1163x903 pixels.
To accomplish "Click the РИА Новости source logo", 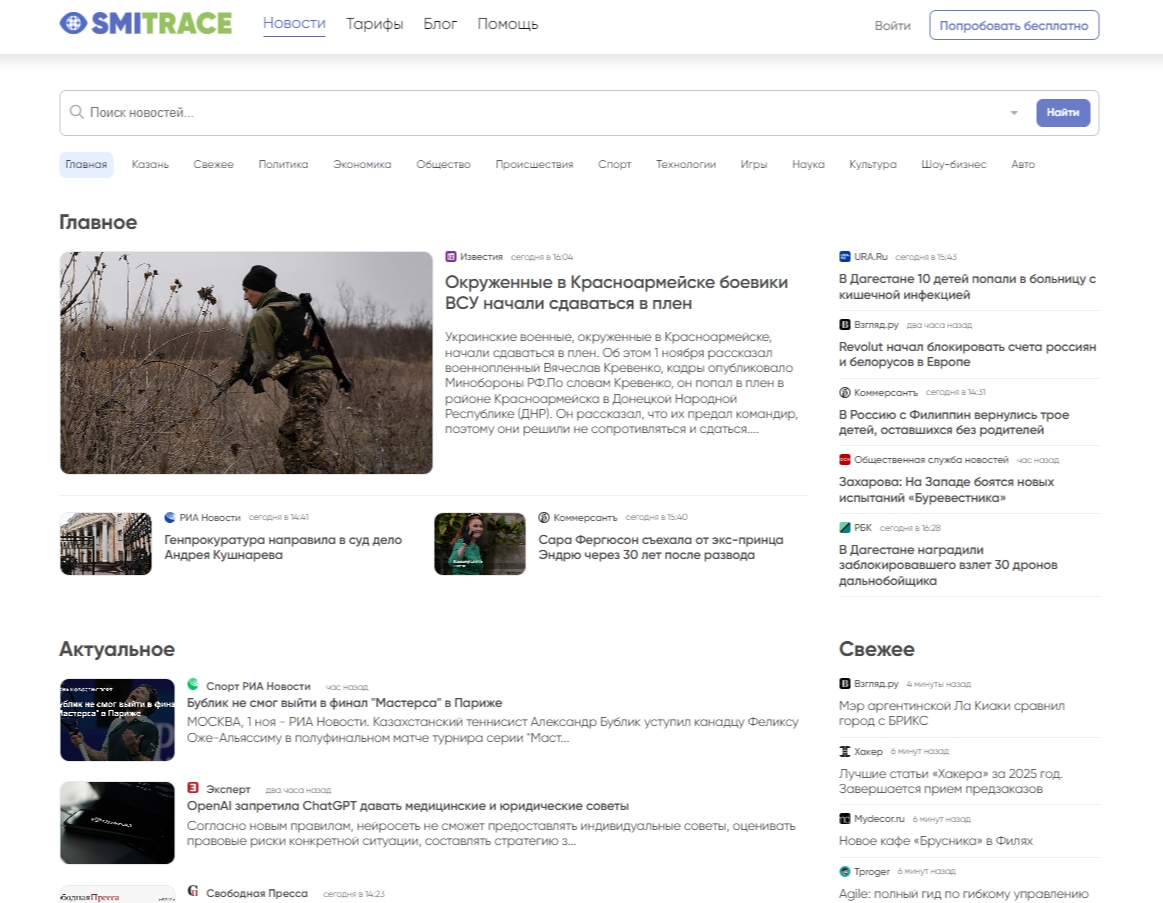I will point(168,517).
